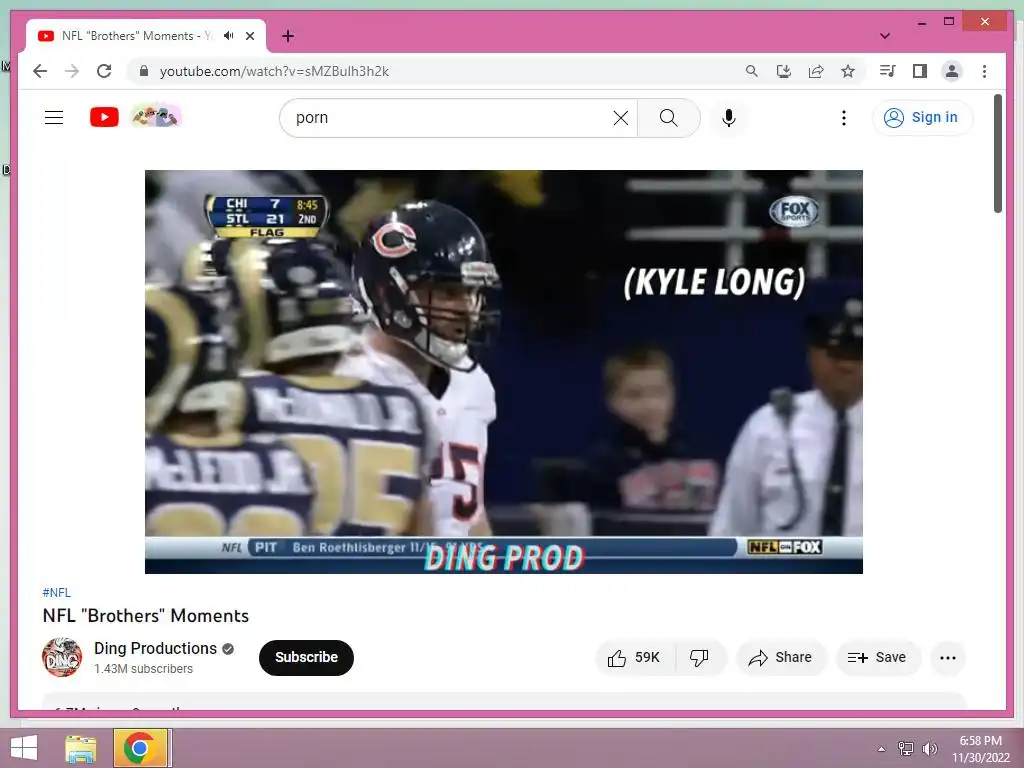Open the Ding Productions channel name
Viewport: 1024px width, 768px height.
tap(155, 648)
